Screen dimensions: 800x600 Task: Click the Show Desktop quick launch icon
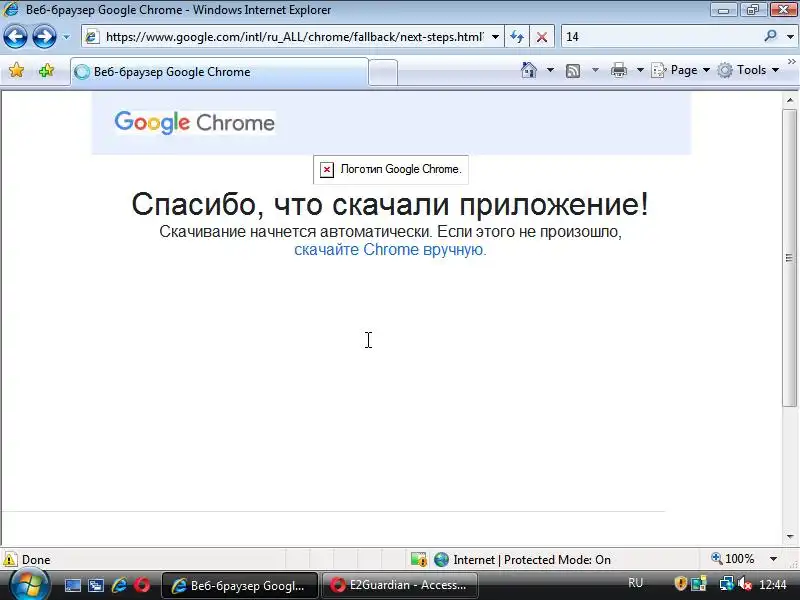tap(72, 585)
